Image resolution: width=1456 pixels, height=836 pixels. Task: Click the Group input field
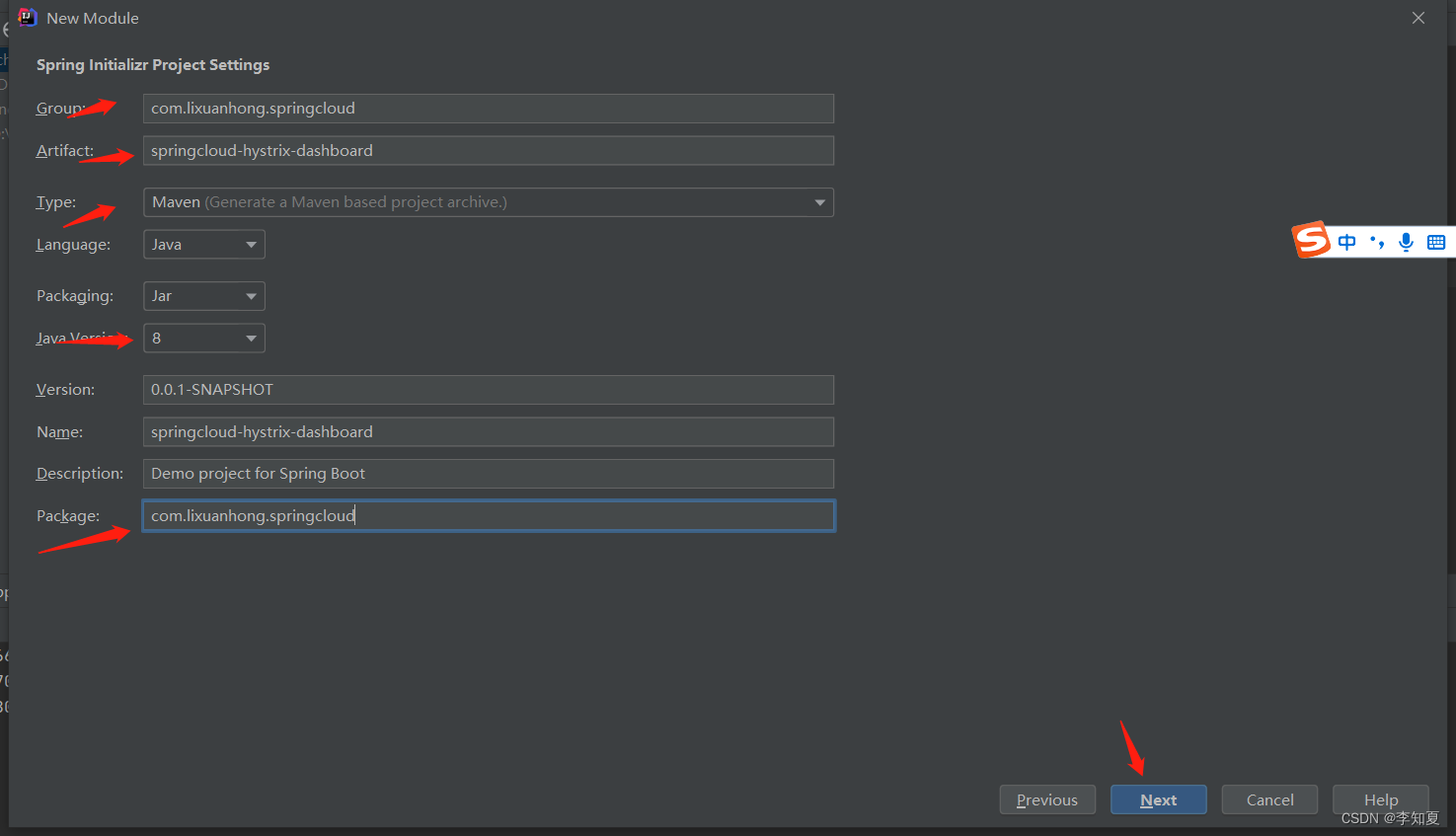(489, 109)
